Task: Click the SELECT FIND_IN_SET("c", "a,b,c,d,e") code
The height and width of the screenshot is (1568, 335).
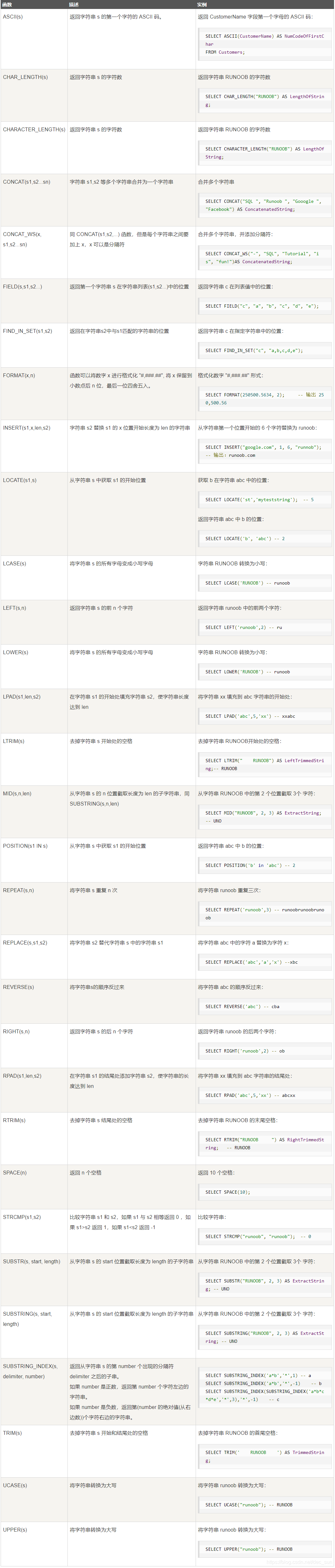Action: pyautogui.click(x=265, y=351)
